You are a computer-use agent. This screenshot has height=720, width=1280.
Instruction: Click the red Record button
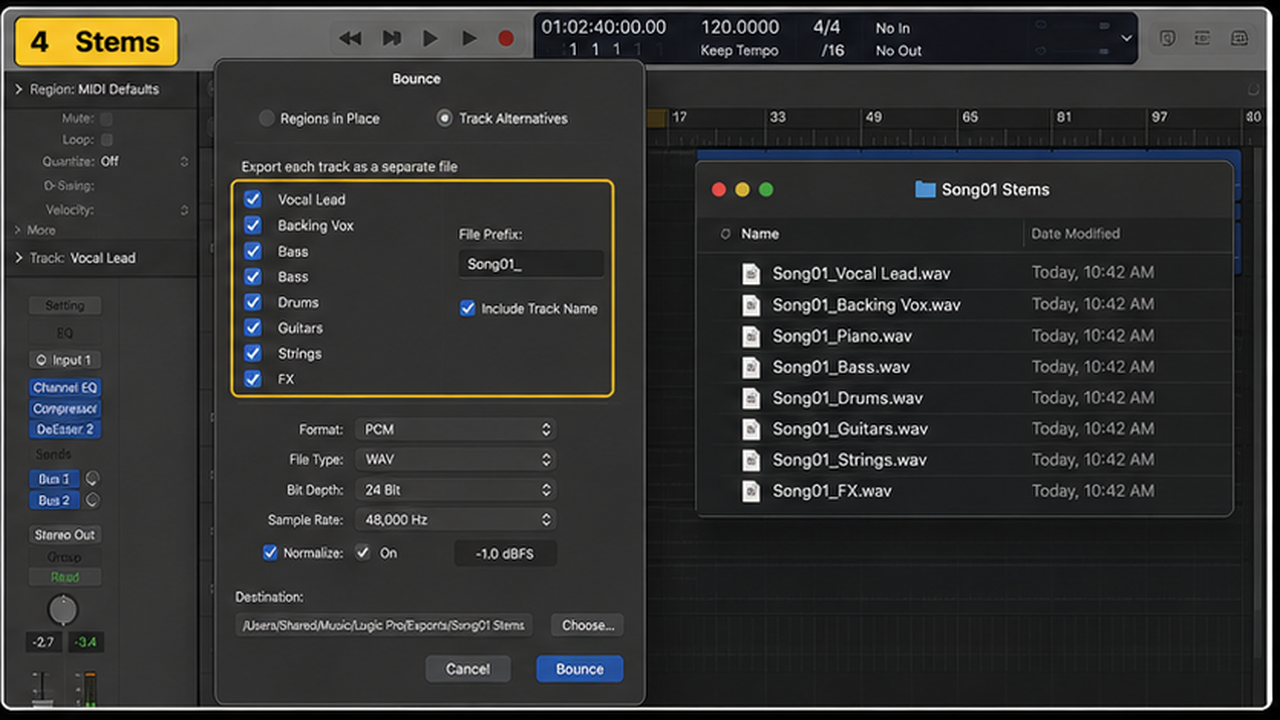[506, 39]
